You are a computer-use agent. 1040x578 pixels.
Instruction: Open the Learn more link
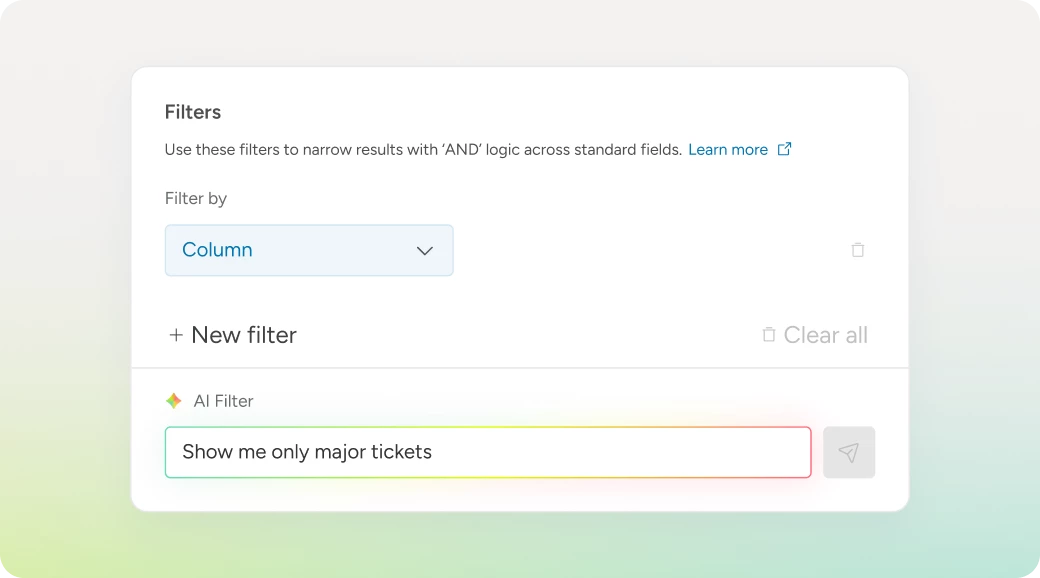(x=727, y=150)
